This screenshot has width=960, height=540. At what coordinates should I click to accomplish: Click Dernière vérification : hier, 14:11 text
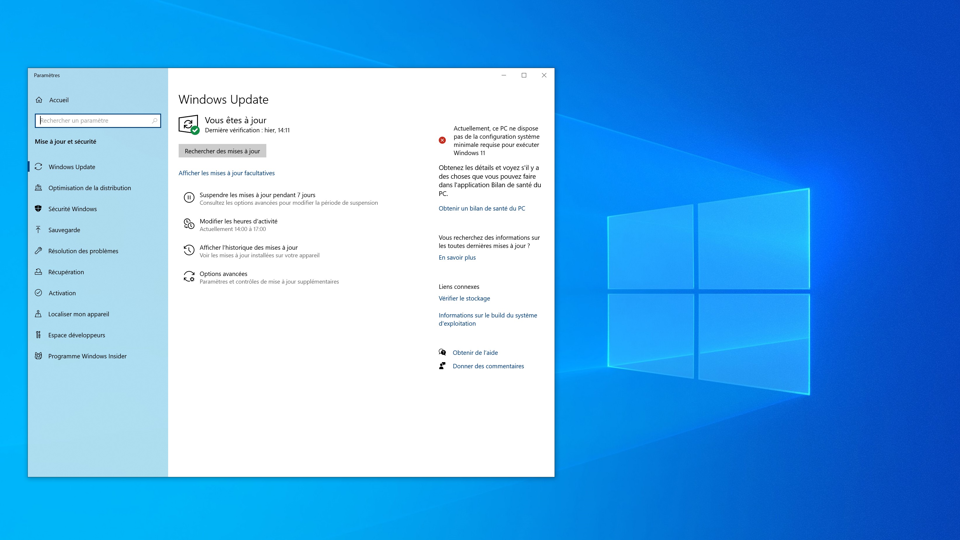[x=247, y=130]
